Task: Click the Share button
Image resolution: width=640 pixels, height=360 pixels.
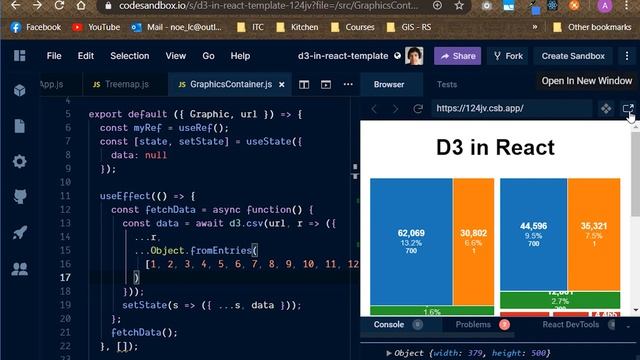Action: click(x=458, y=56)
